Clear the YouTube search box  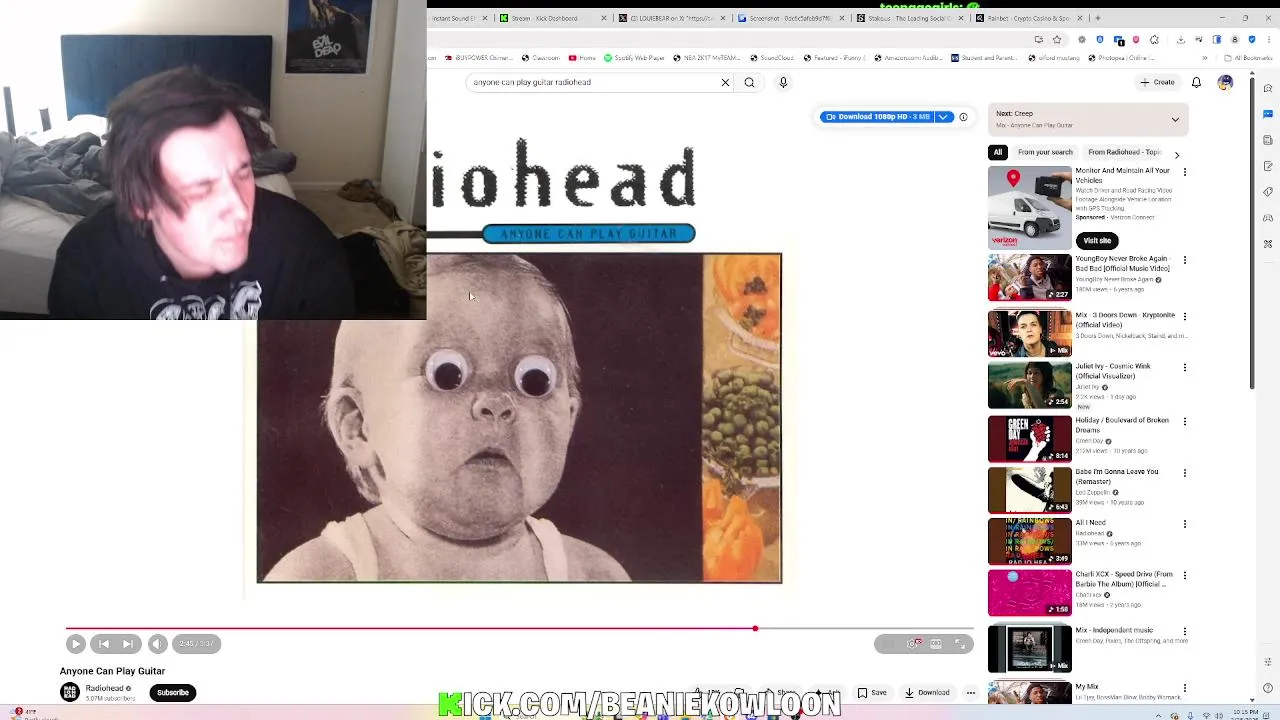pos(725,82)
